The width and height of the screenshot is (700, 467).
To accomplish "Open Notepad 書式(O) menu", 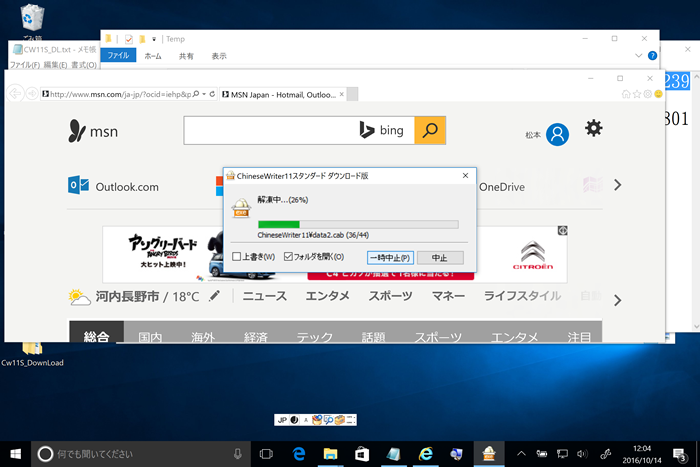I will tap(84, 65).
